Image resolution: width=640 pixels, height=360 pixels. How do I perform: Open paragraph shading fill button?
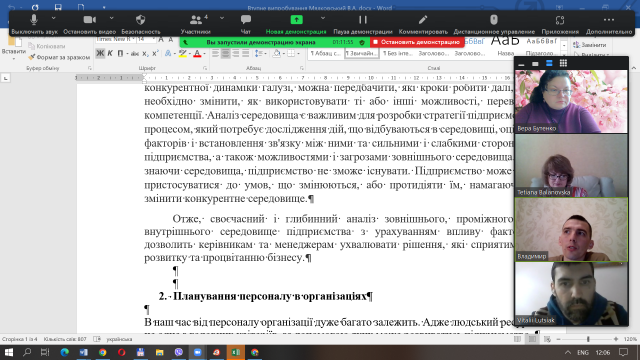click(276, 53)
